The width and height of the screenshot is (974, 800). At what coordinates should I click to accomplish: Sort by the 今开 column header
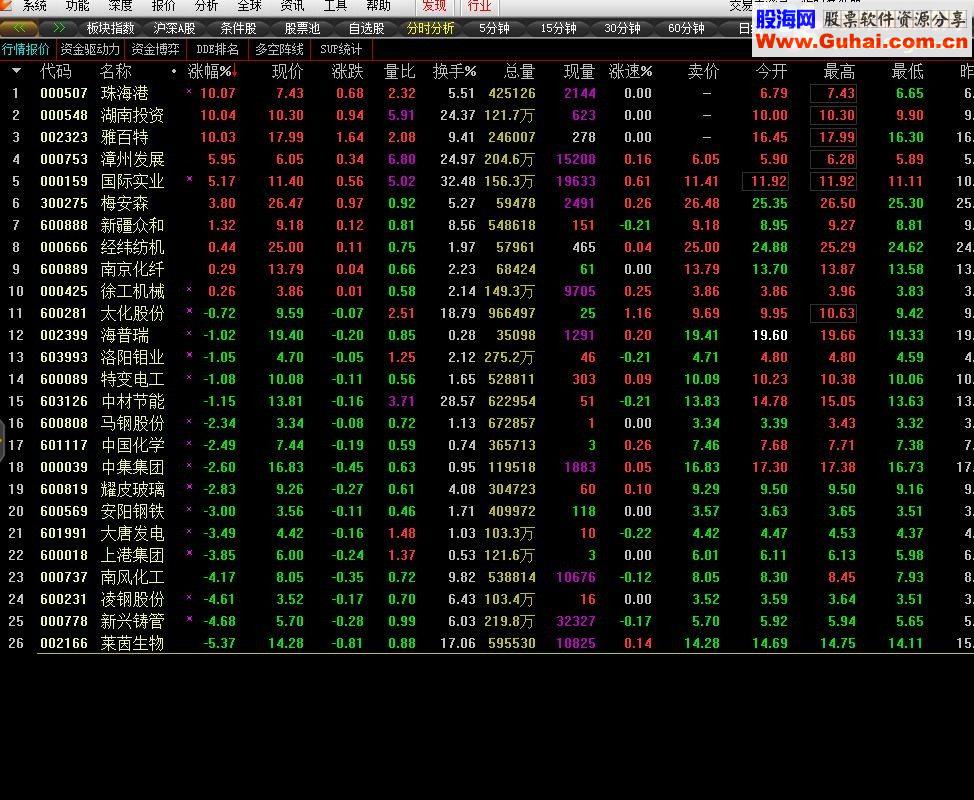[x=771, y=71]
